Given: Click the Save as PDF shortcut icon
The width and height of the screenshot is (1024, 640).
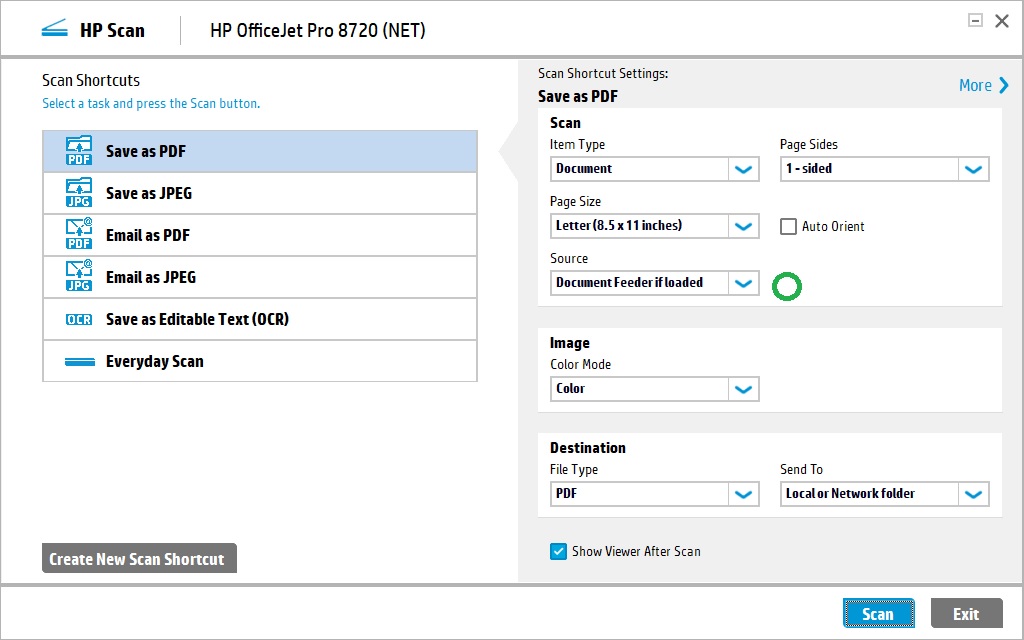Looking at the screenshot, I should coord(79,151).
